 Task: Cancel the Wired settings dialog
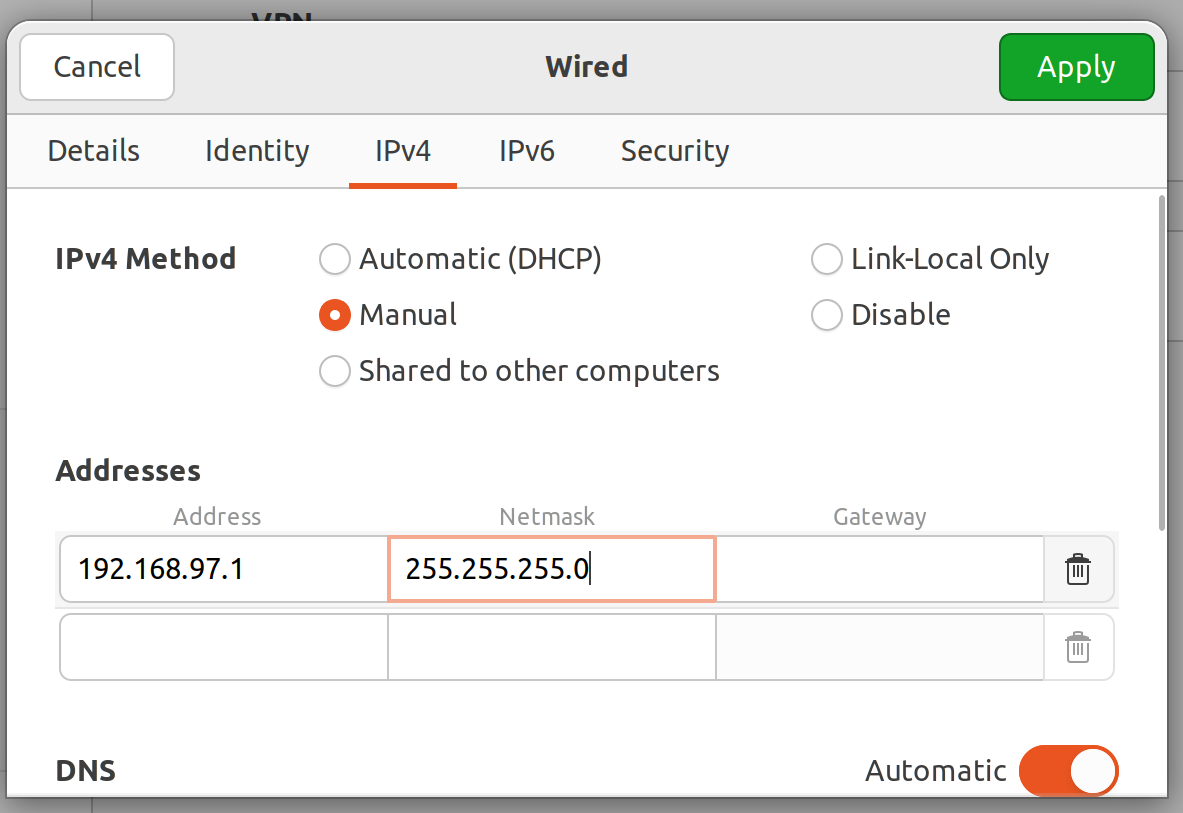coord(96,67)
